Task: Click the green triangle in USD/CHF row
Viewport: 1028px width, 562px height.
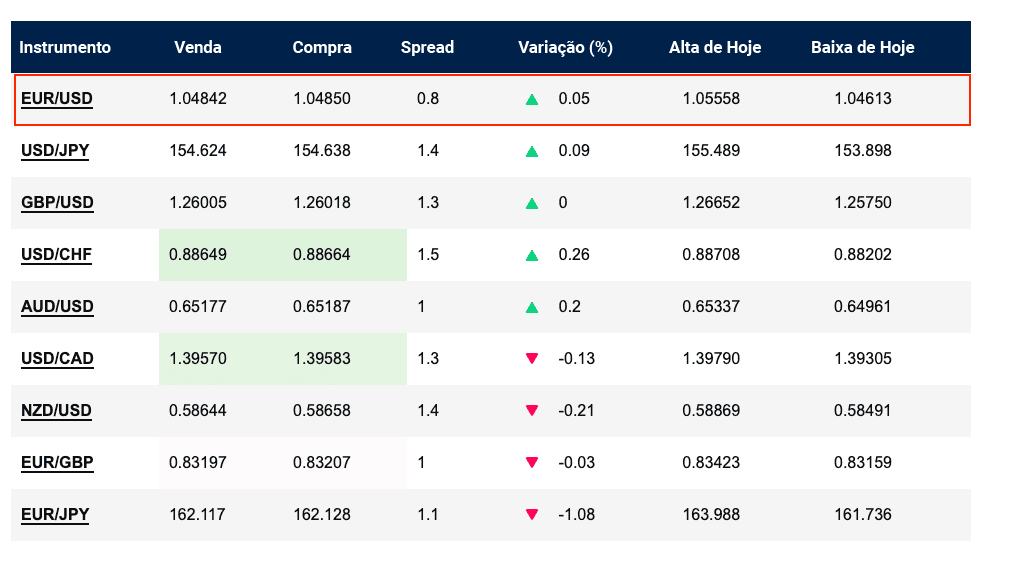Action: pos(532,255)
